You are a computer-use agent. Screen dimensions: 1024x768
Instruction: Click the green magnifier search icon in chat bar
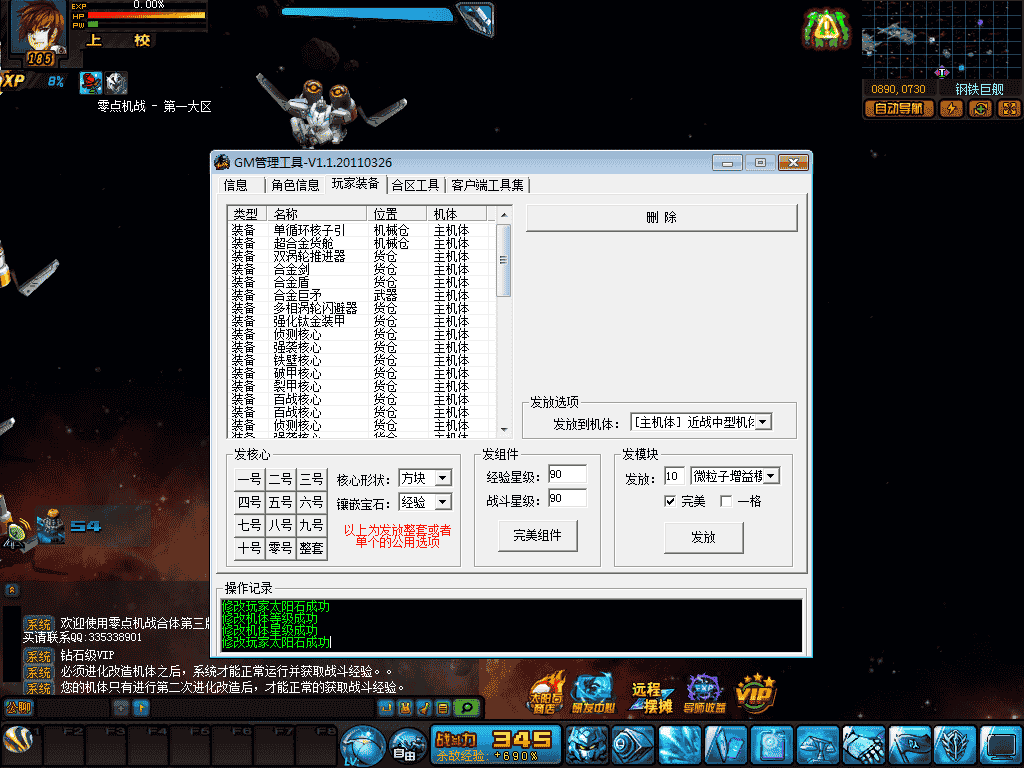point(468,707)
